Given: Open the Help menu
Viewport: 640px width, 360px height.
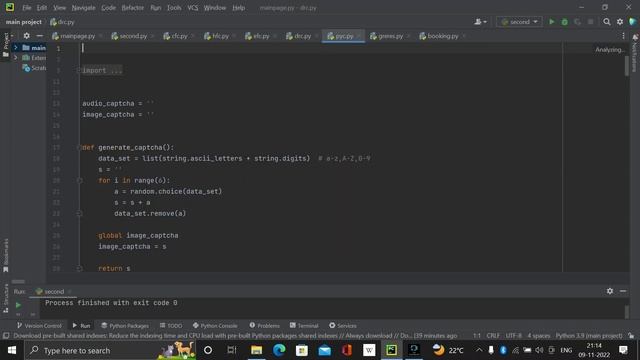Looking at the screenshot, I should coord(238,8).
